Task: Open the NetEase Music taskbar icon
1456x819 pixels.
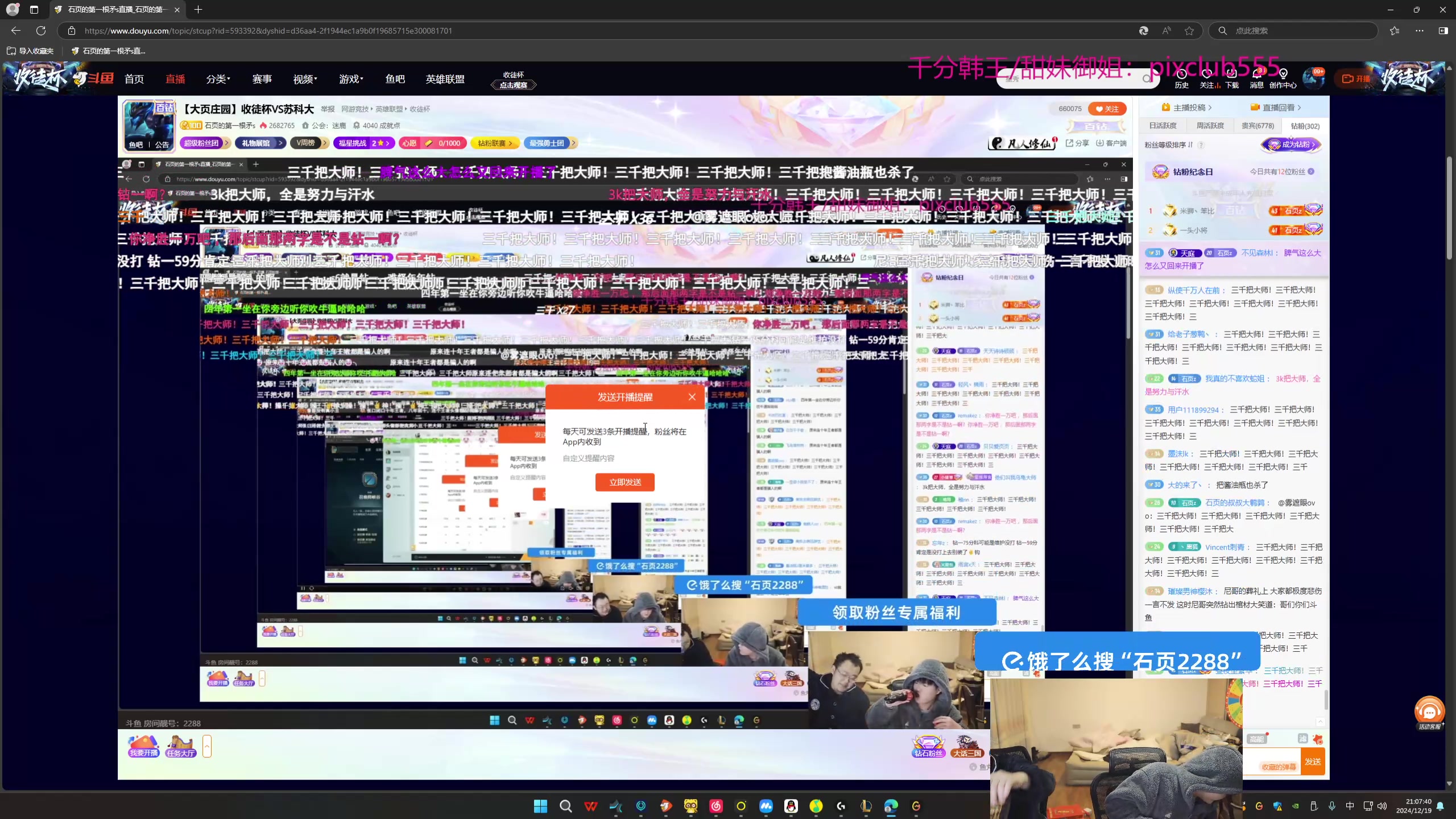Action: (x=715, y=806)
